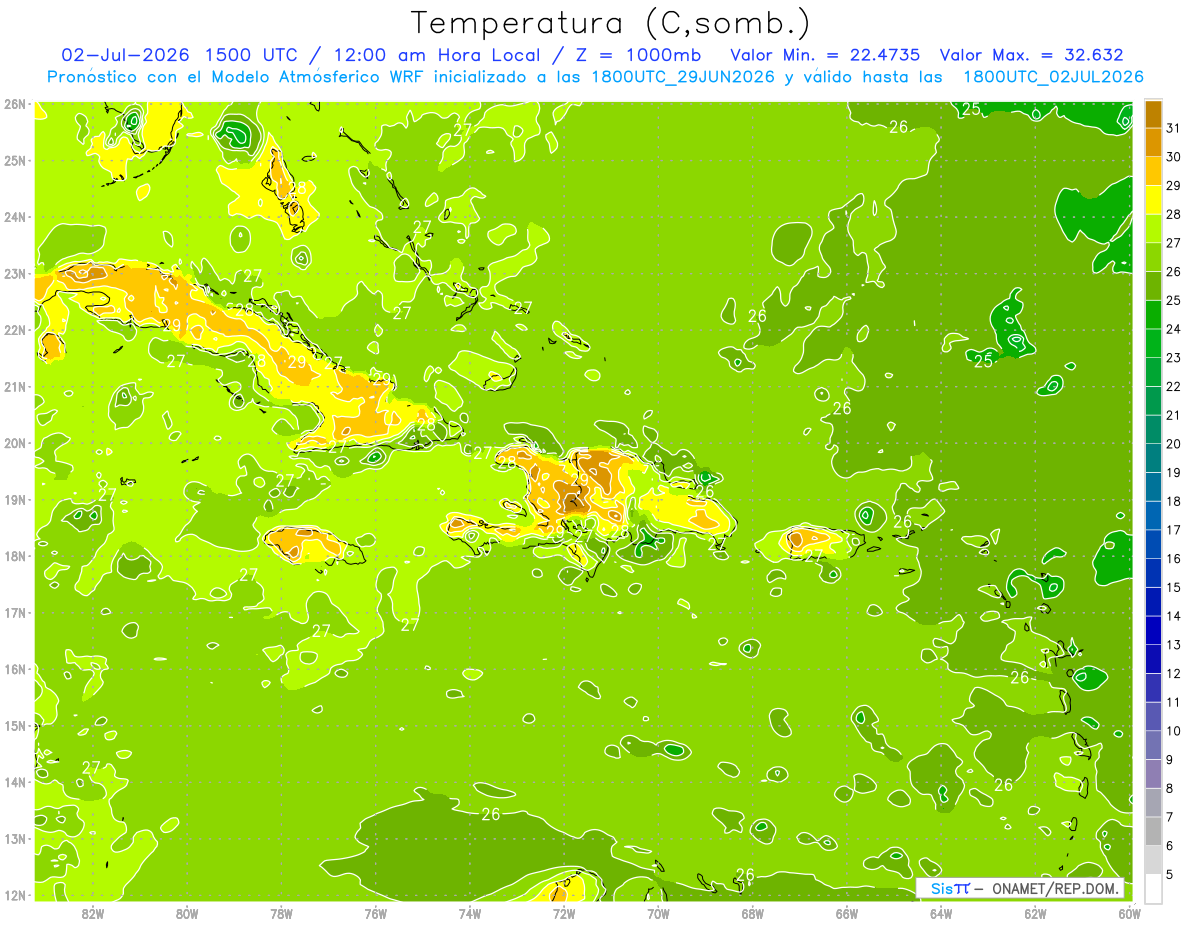The height and width of the screenshot is (927, 1200).
Task: Click the 20N latitude label
Action: click(x=15, y=443)
